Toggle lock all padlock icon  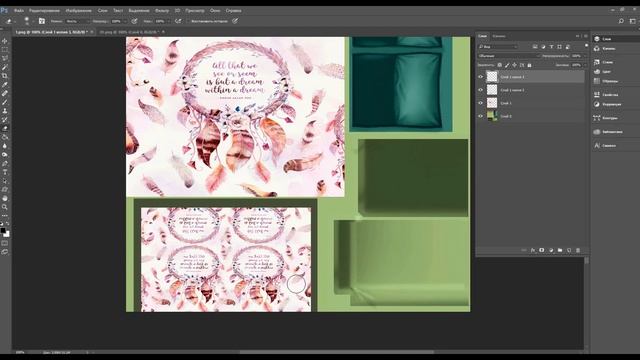pyautogui.click(x=529, y=65)
